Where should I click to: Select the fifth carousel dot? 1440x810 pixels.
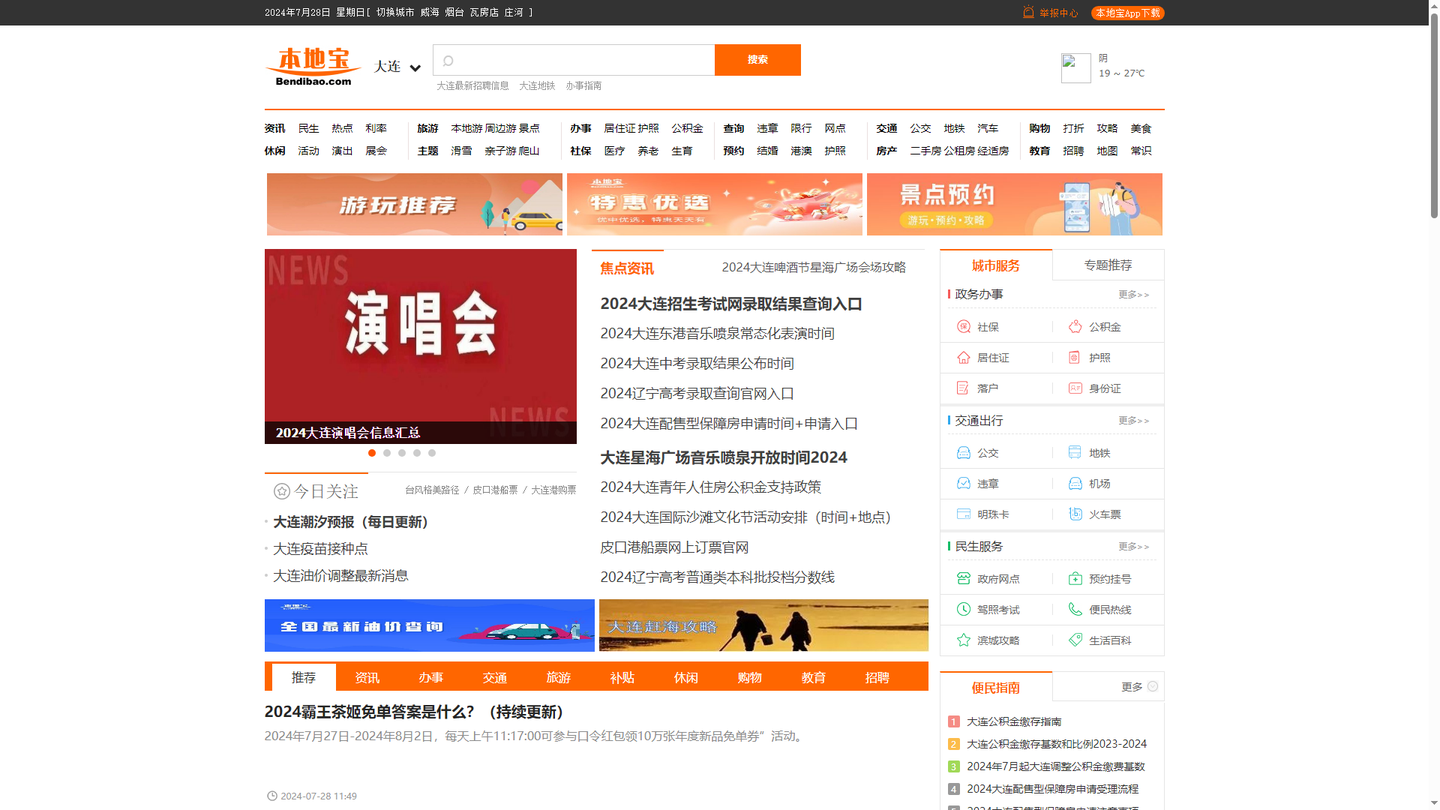pyautogui.click(x=432, y=453)
